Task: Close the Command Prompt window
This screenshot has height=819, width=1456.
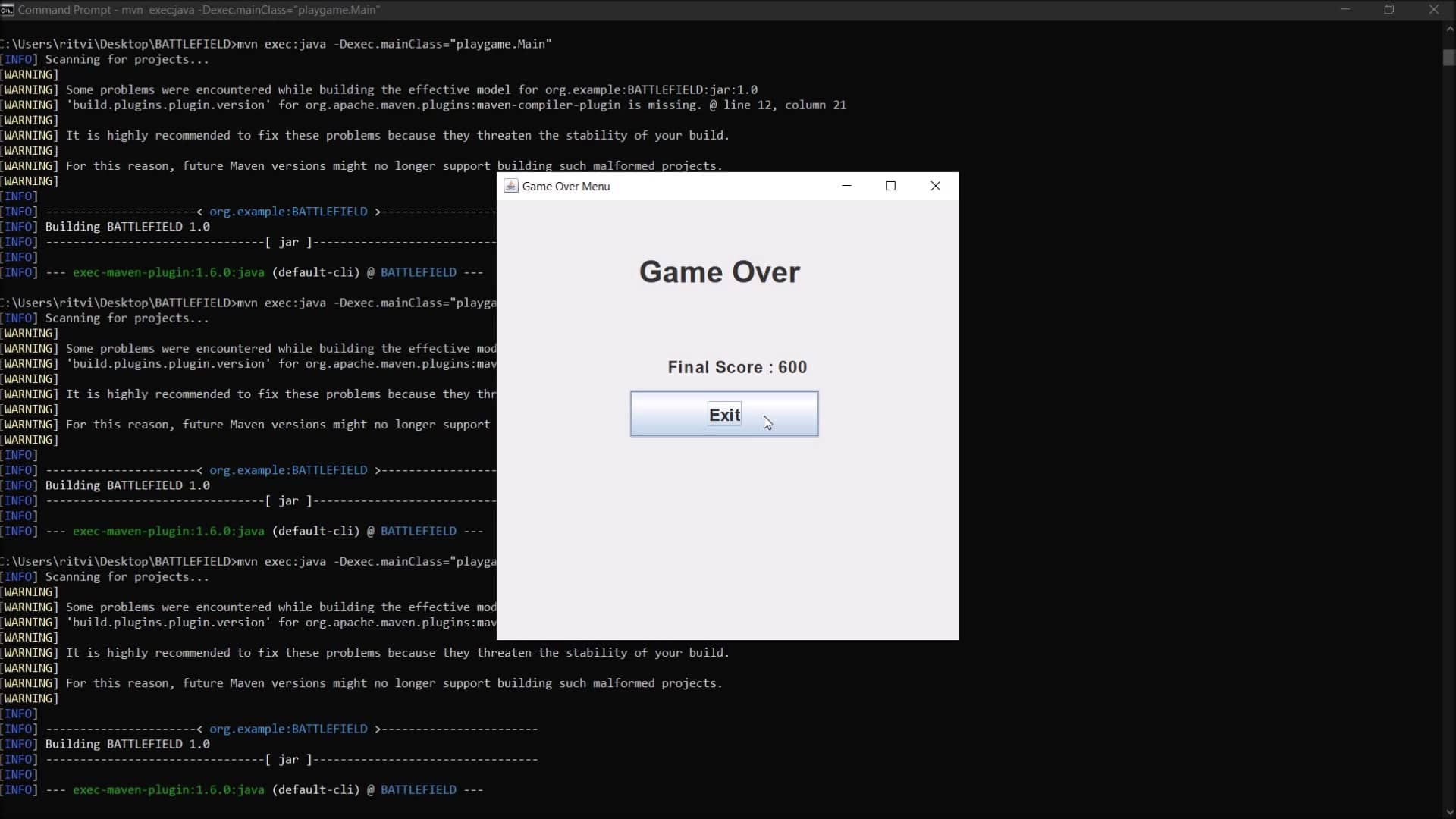Action: coord(1435,10)
